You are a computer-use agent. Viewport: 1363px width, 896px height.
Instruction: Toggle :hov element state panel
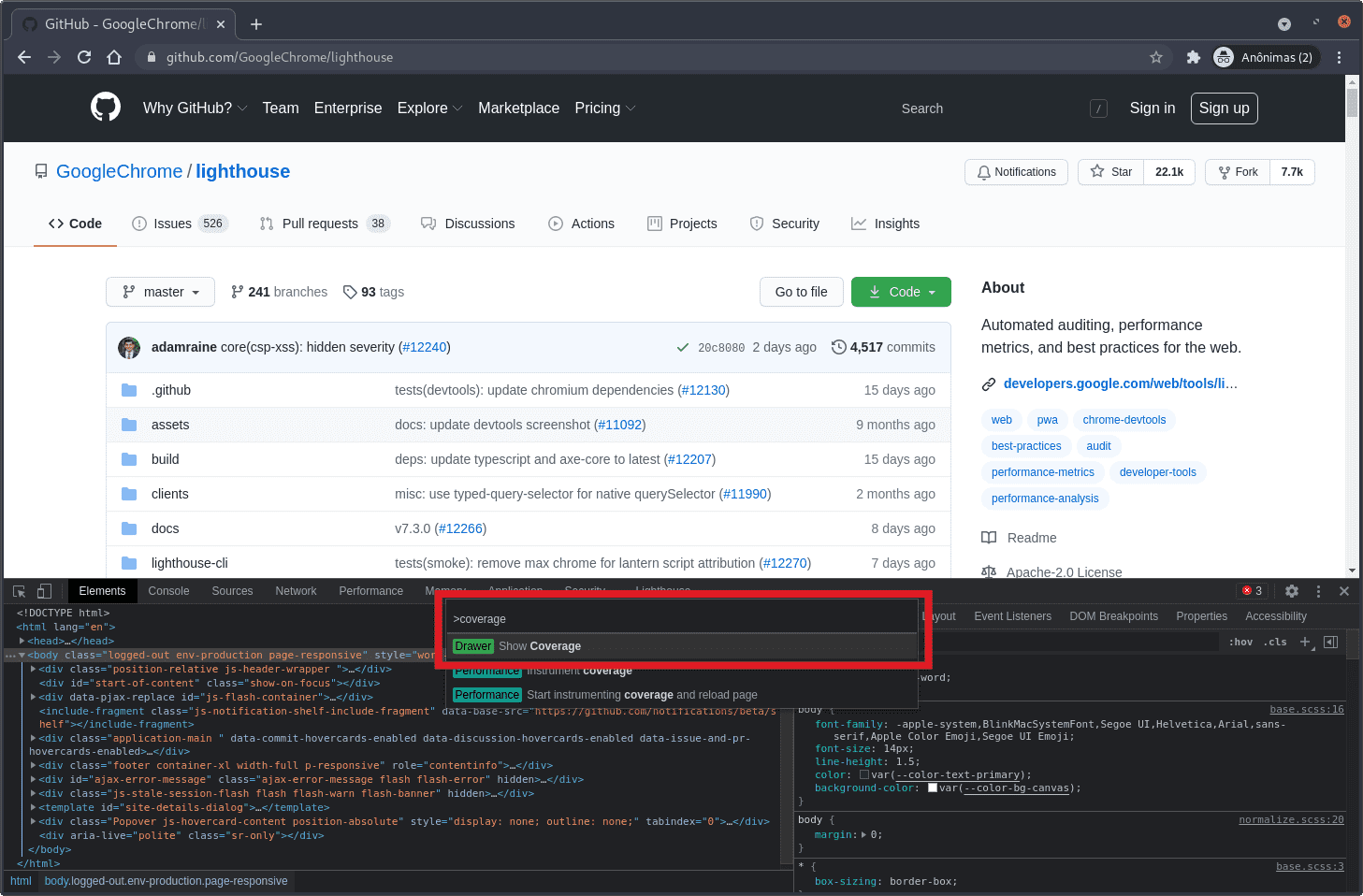coord(1240,642)
